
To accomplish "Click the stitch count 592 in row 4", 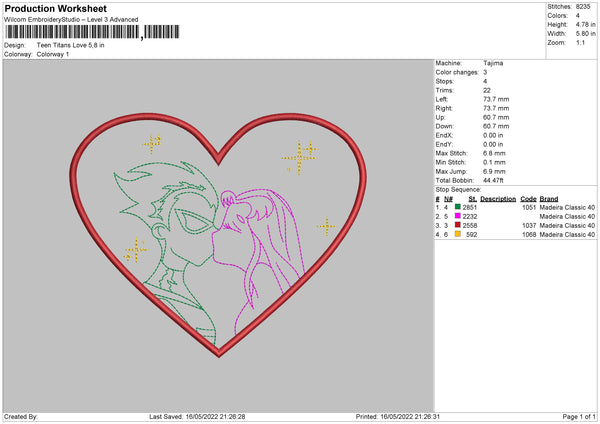I will (471, 235).
